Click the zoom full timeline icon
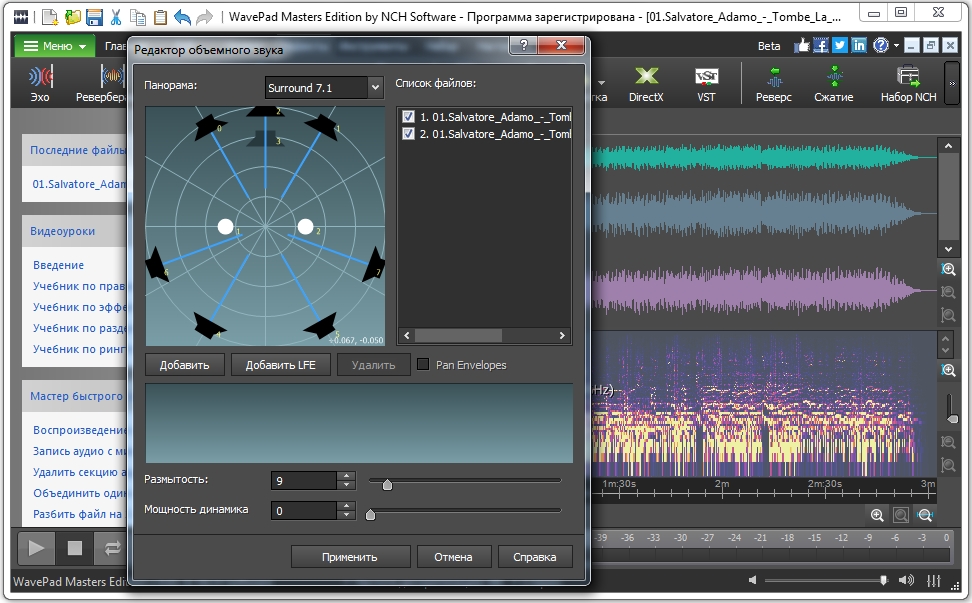 [x=925, y=515]
